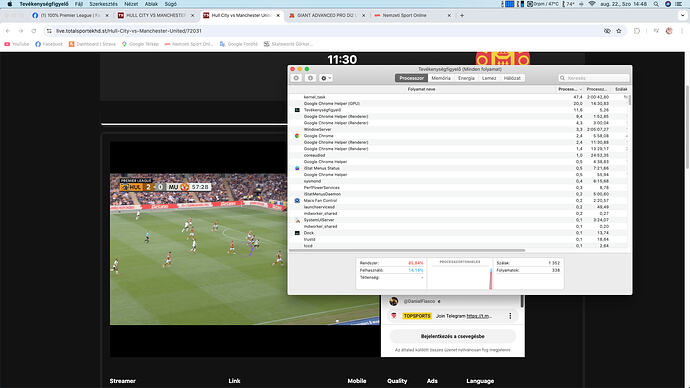Click the fan rpm temperature menu bar item
The width and height of the screenshot is (690, 388).
coord(543,4)
